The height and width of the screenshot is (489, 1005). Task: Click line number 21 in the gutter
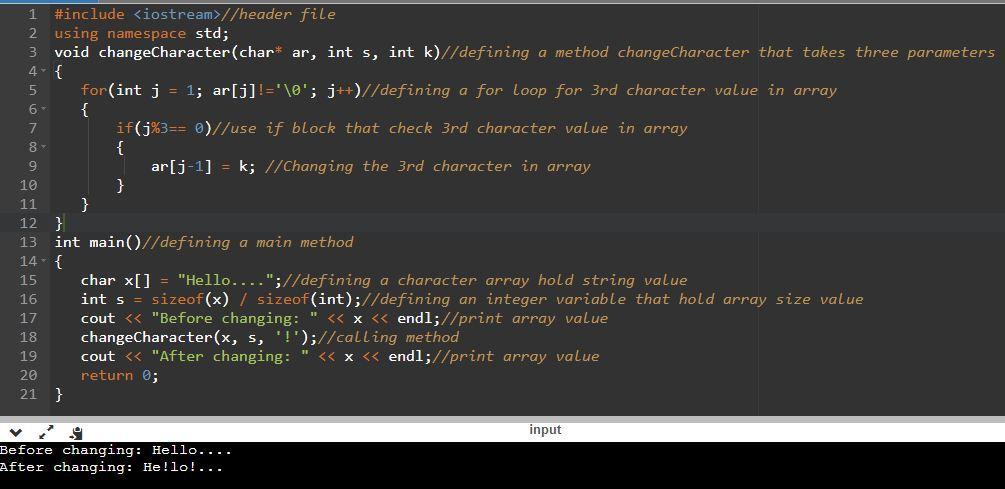pos(29,394)
